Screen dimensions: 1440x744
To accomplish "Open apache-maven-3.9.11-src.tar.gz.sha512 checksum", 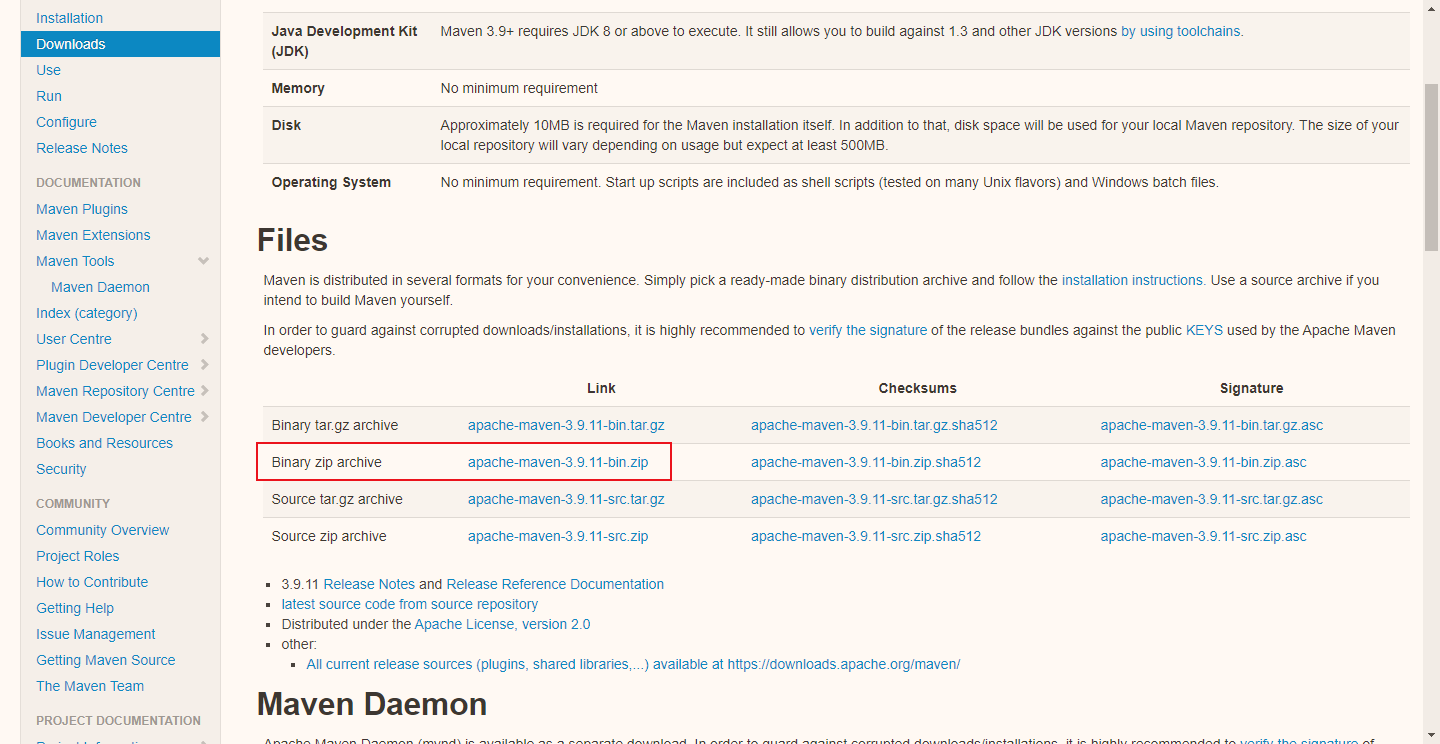I will [x=874, y=499].
